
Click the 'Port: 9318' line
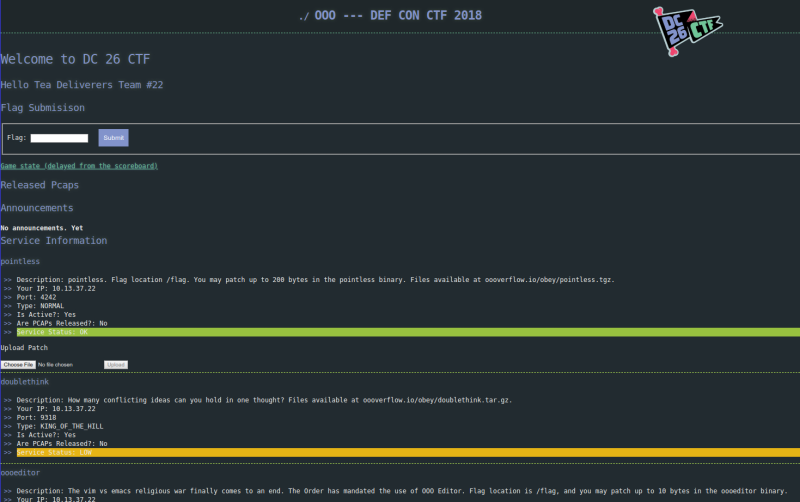pyautogui.click(x=36, y=417)
